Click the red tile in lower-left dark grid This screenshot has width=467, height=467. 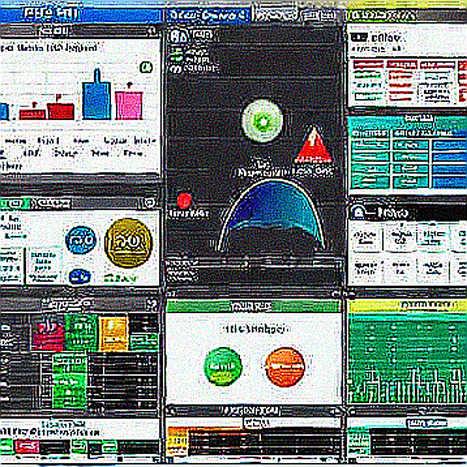click(48, 334)
